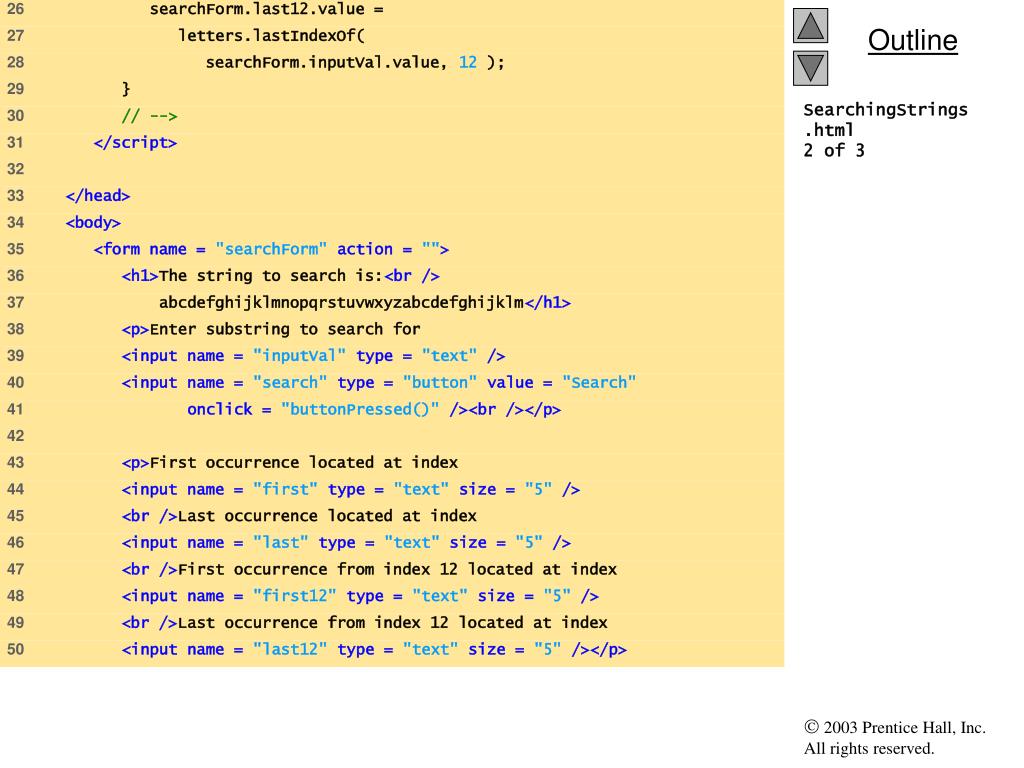Click the "first12" name value
Image resolution: width=1024 pixels, height=768 pixels.
click(295, 596)
